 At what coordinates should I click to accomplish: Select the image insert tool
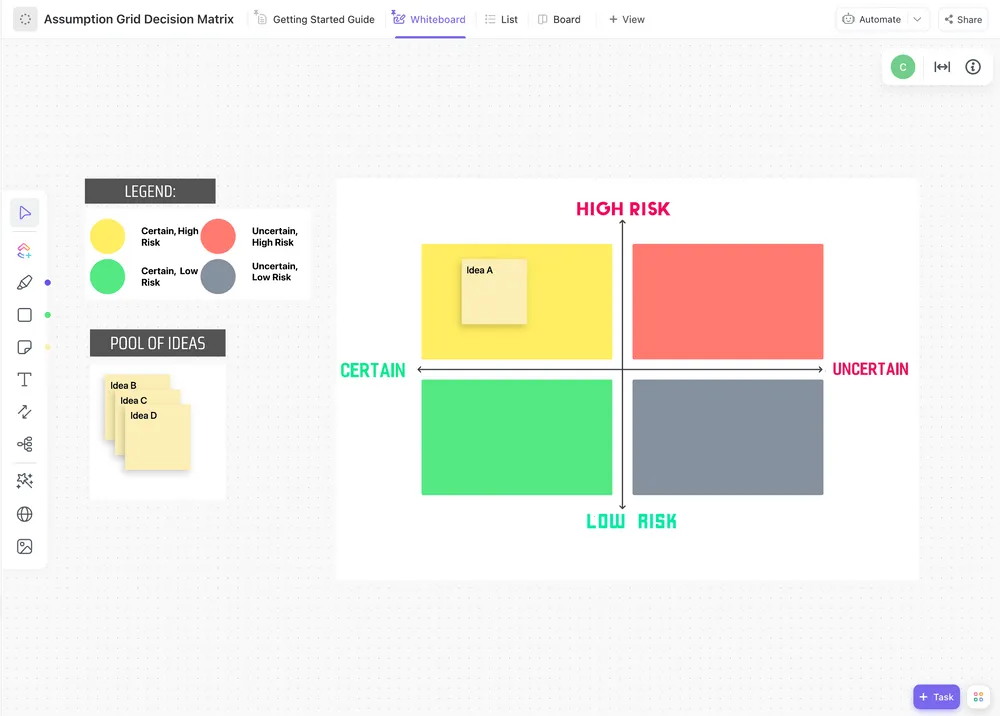pyautogui.click(x=24, y=546)
